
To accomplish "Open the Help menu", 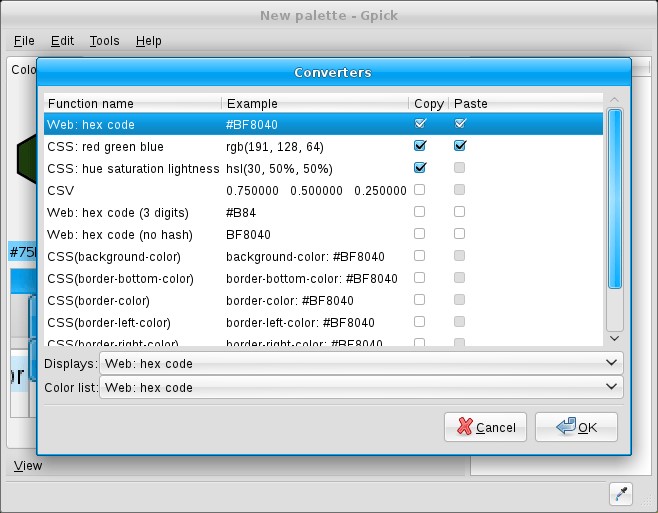I will tap(148, 41).
